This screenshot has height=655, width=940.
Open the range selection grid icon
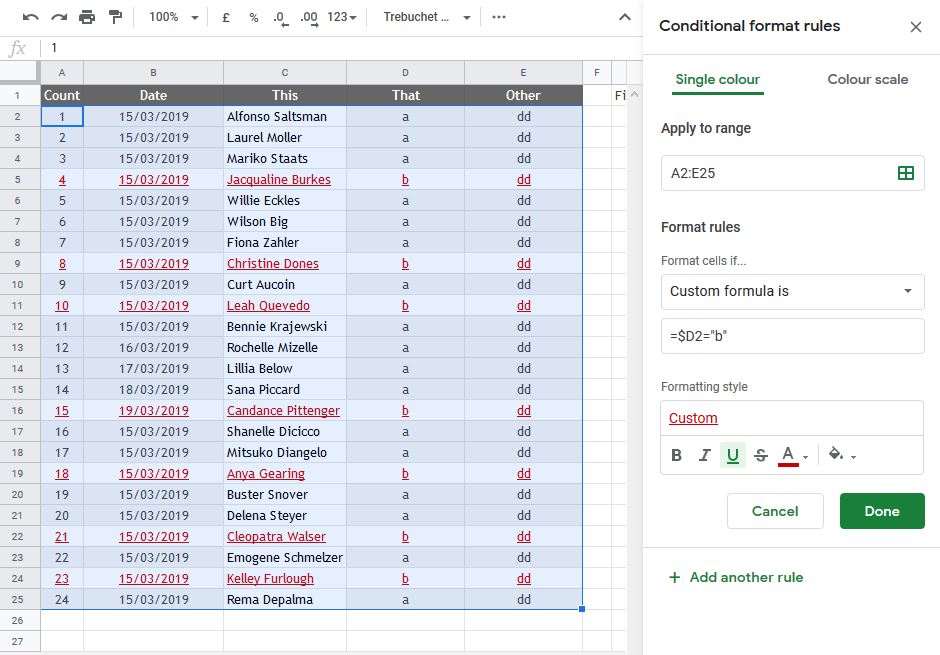pyautogui.click(x=906, y=172)
